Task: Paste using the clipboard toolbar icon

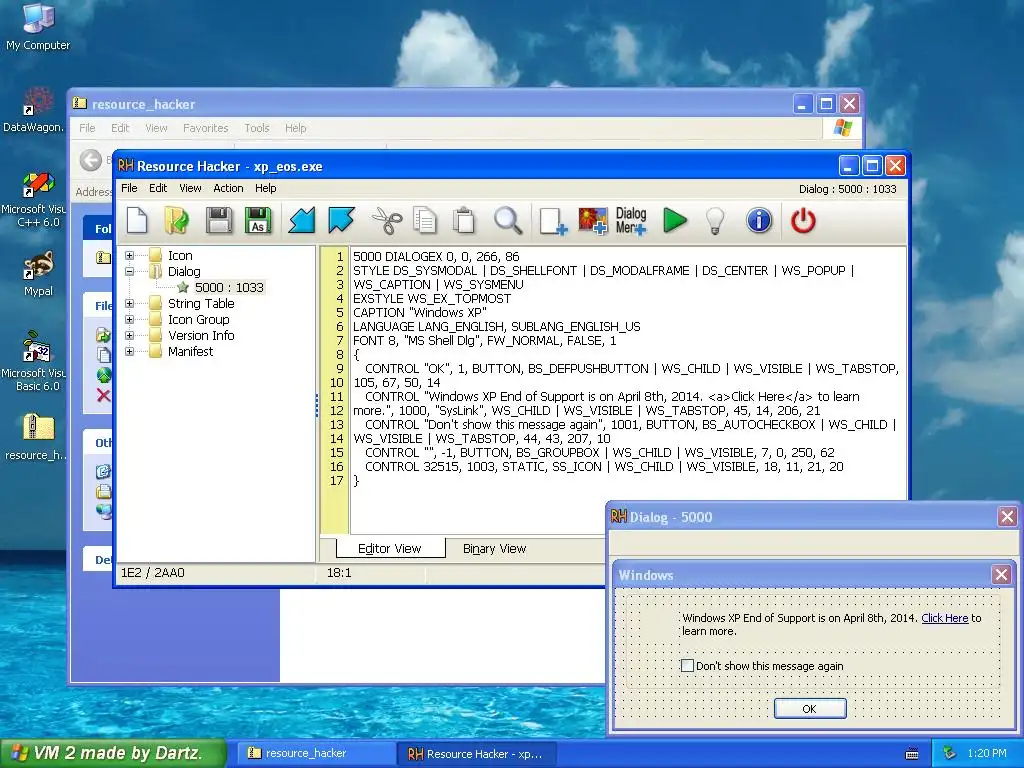Action: pyautogui.click(x=464, y=221)
